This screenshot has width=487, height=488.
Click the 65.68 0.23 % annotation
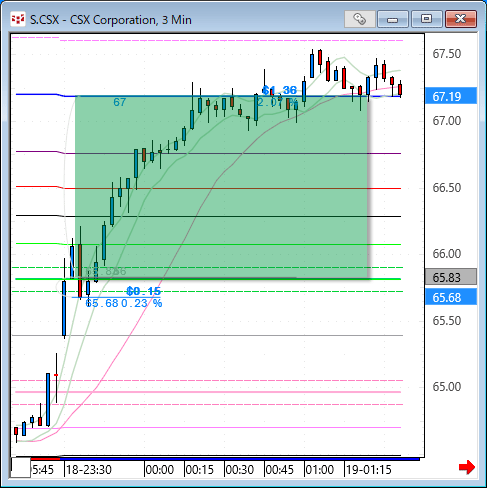(124, 303)
